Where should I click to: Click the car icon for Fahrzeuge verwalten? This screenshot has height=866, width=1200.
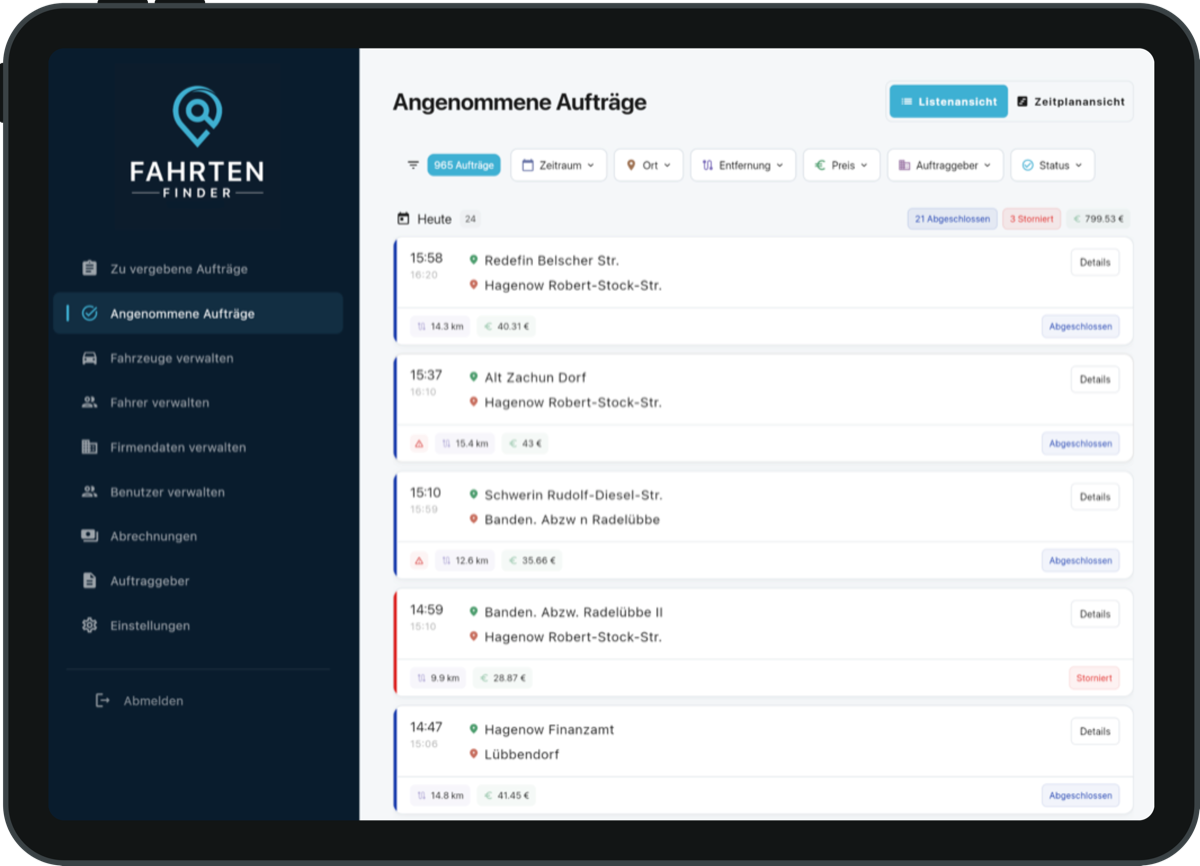tap(89, 358)
